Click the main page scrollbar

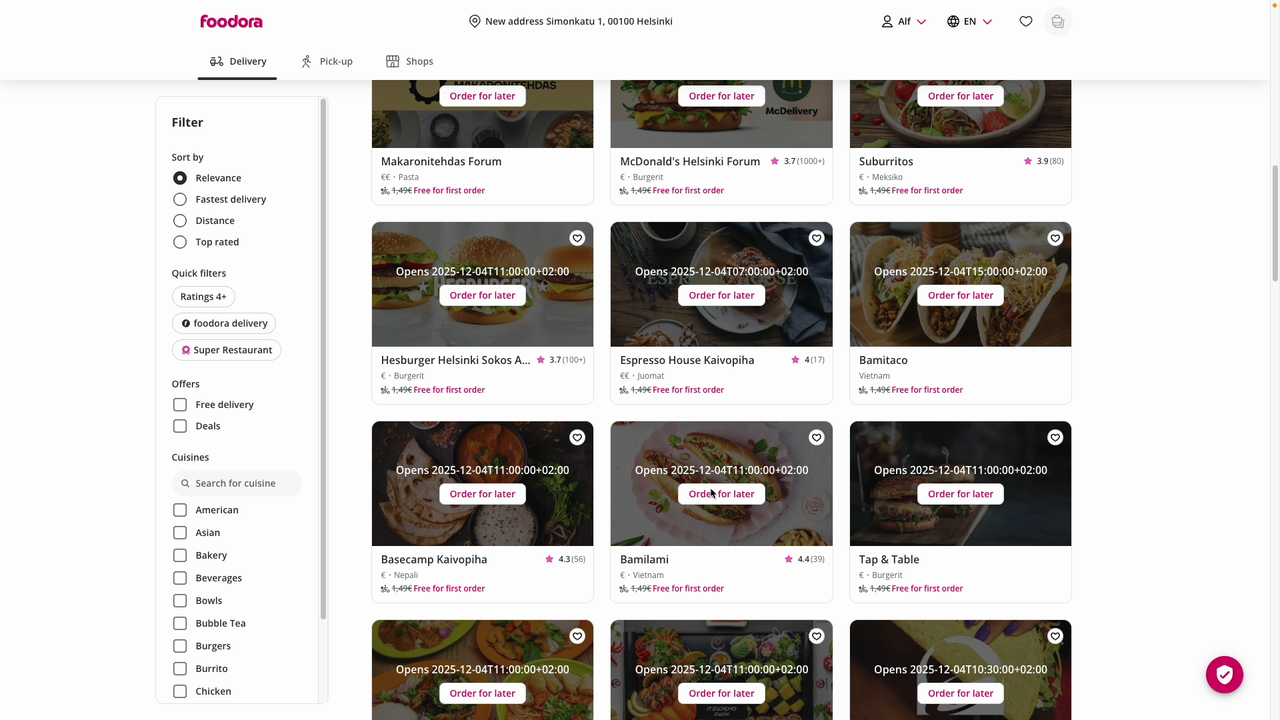click(1275, 222)
